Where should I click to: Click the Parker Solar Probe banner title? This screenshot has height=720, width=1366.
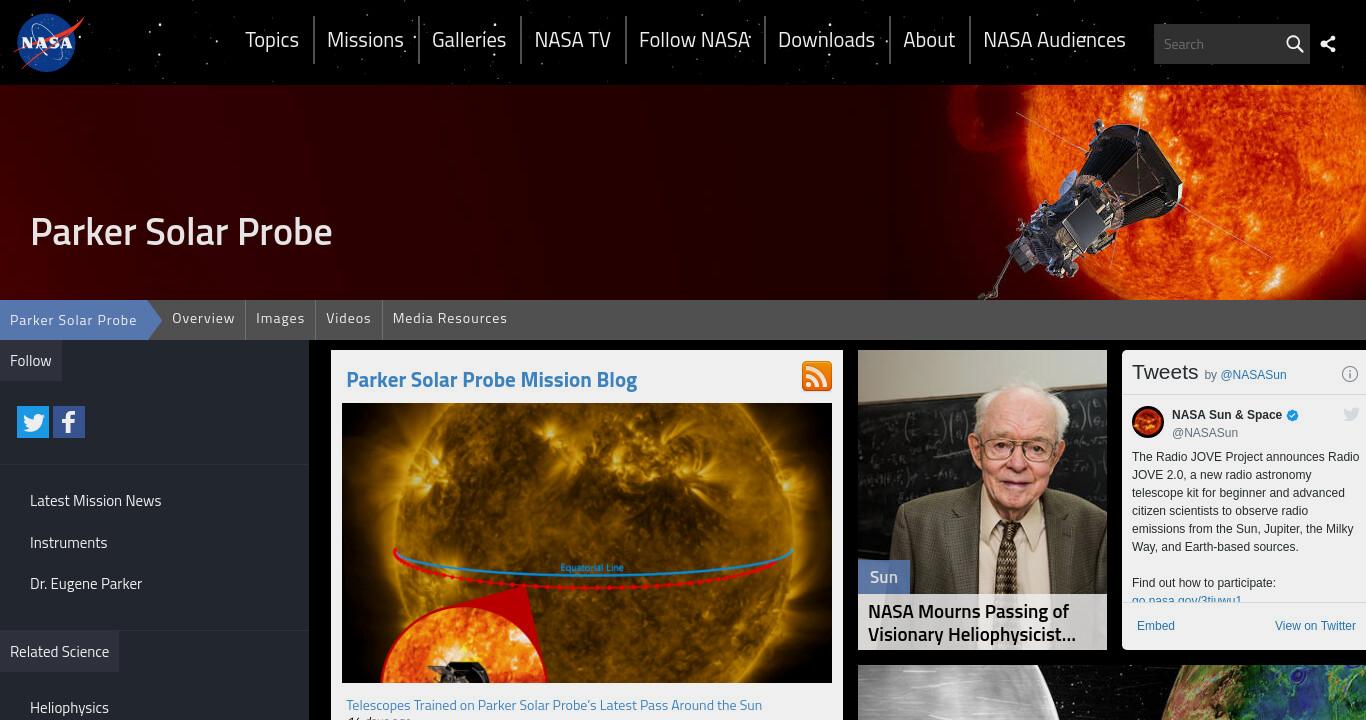pyautogui.click(x=181, y=232)
